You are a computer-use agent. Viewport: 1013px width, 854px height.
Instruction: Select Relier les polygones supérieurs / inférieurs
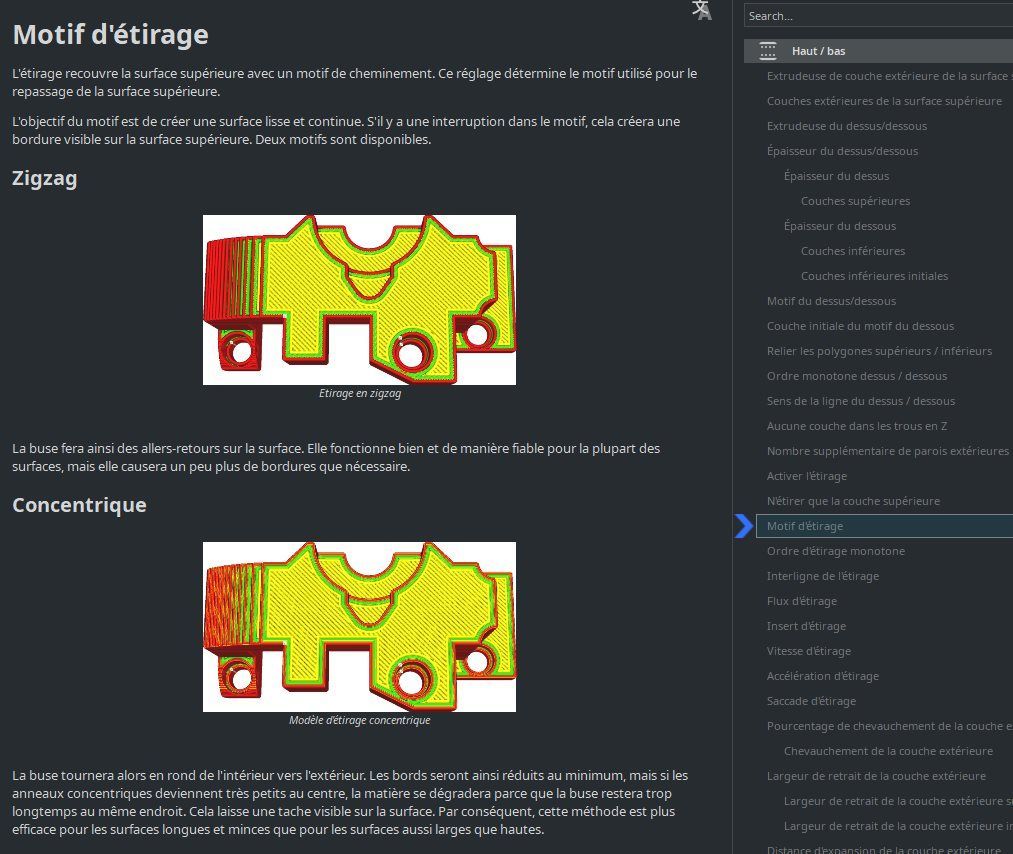(x=879, y=351)
